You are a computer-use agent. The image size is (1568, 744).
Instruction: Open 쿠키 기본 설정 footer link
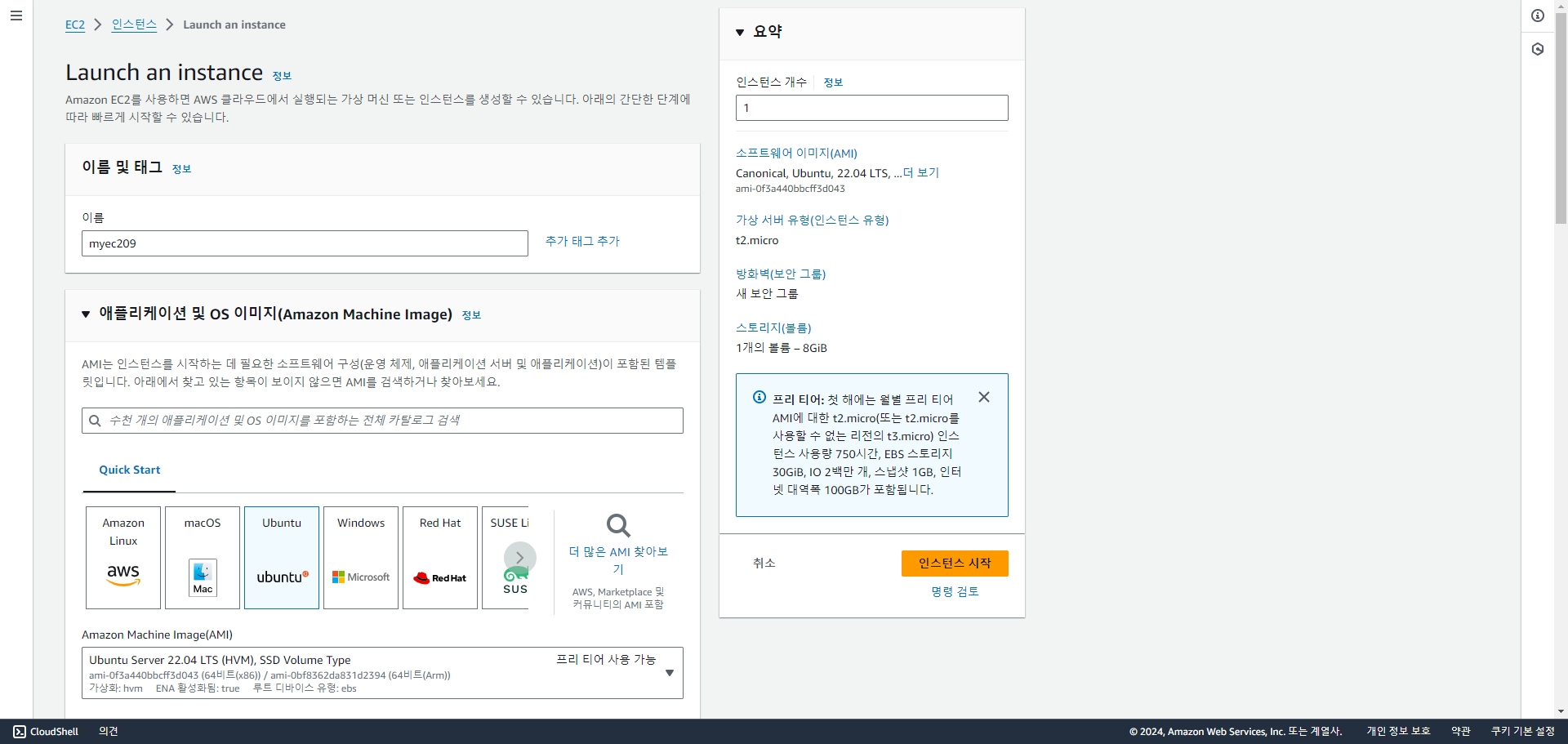click(1523, 732)
